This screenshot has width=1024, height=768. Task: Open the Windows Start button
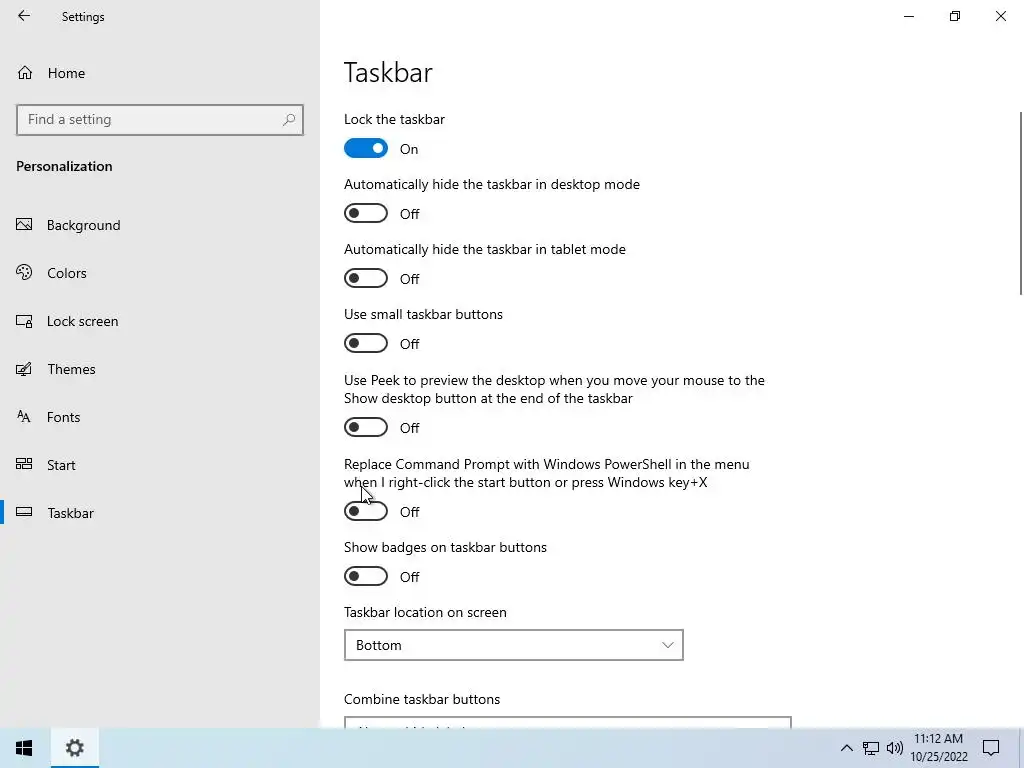[x=24, y=748]
